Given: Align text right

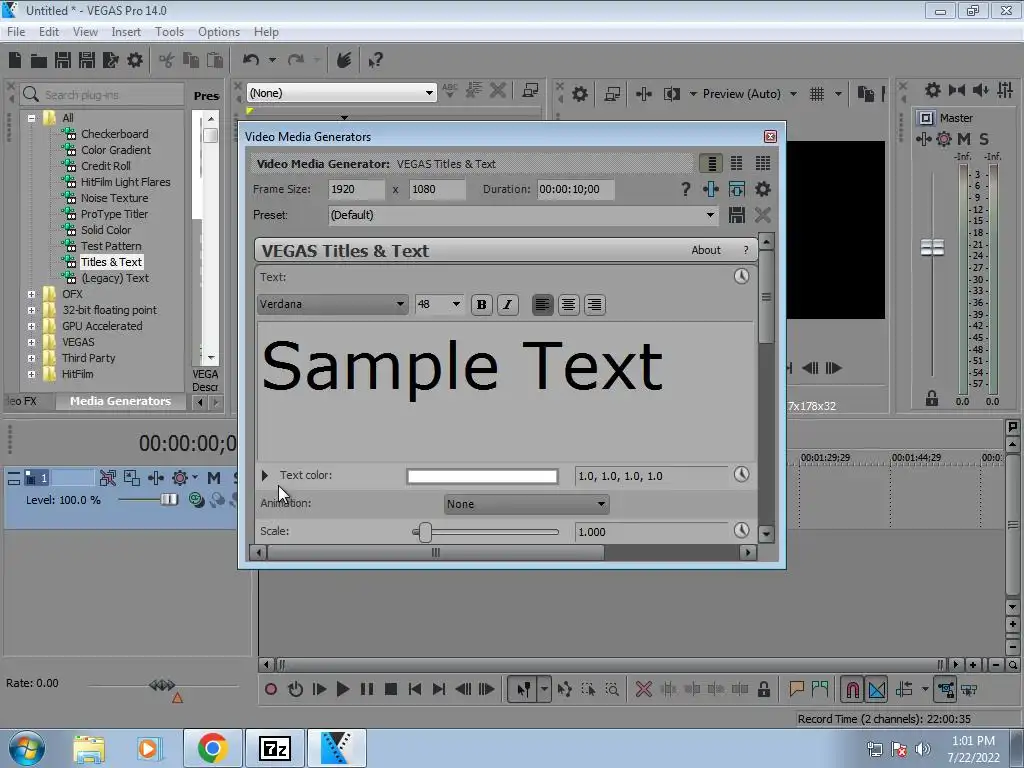Looking at the screenshot, I should coord(594,304).
